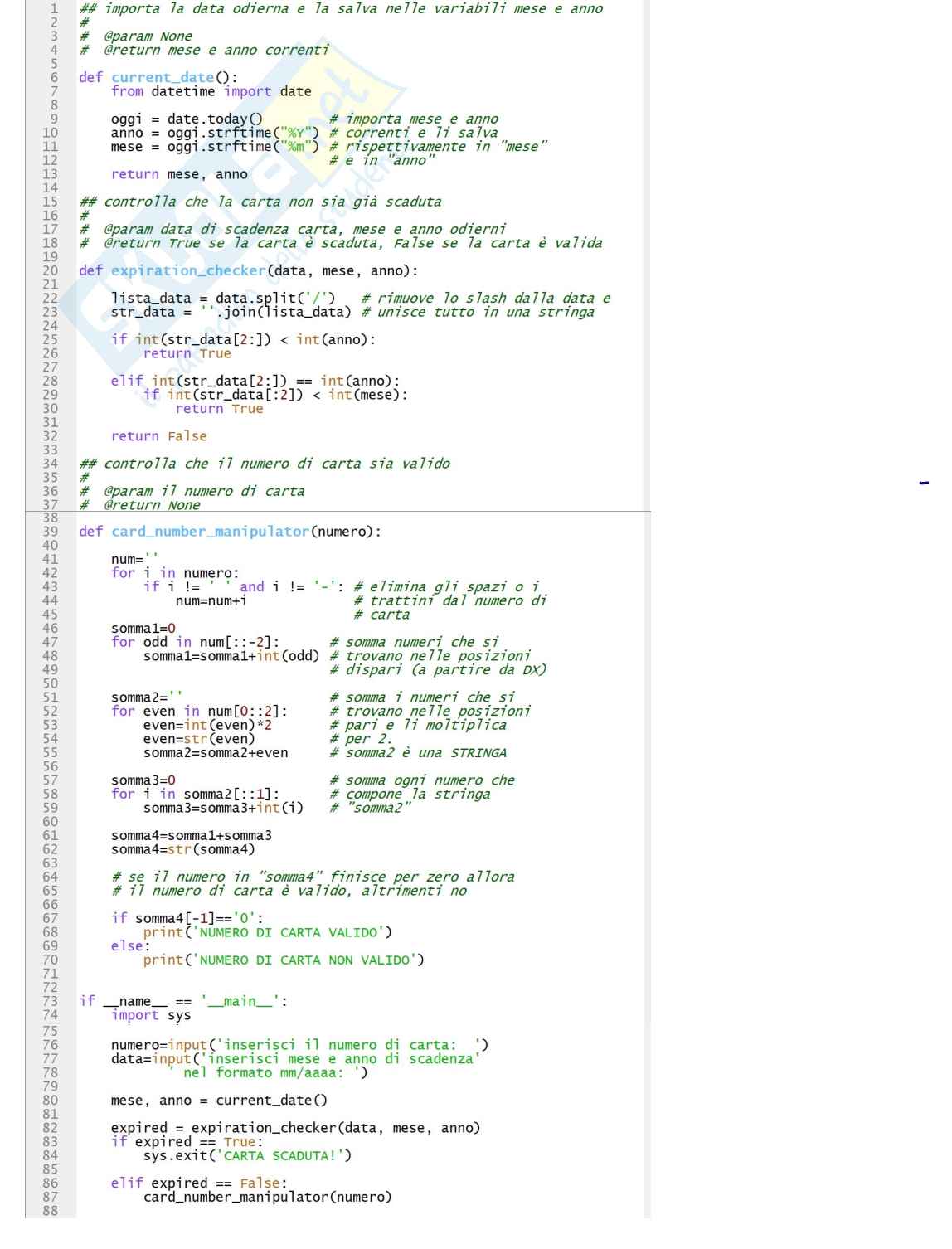Click the 'somma4=somma1+somma3' line
The width and height of the screenshot is (952, 1249).
point(191,835)
